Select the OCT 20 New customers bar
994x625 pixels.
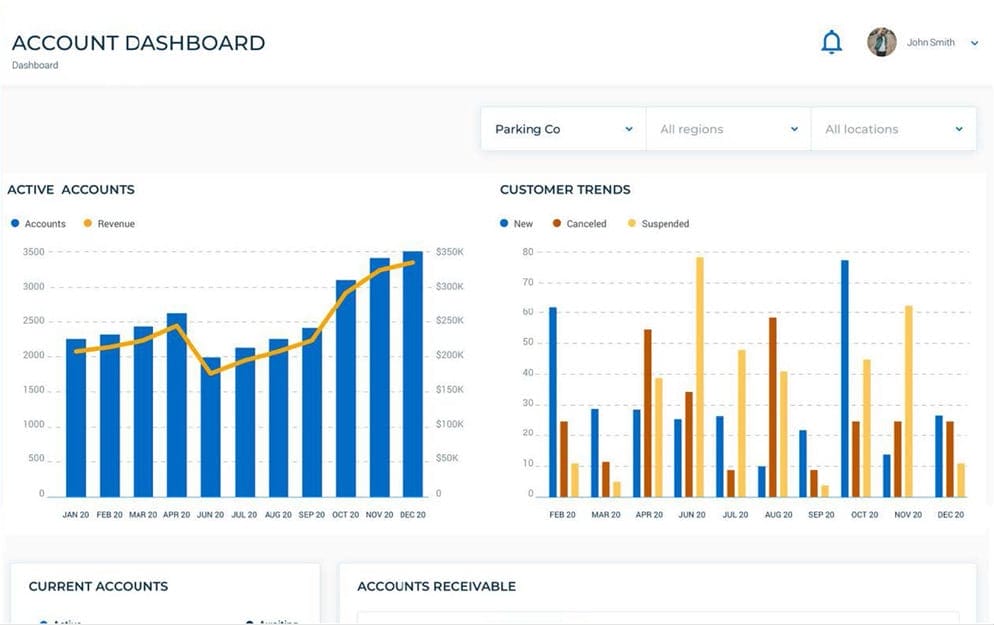(845, 379)
